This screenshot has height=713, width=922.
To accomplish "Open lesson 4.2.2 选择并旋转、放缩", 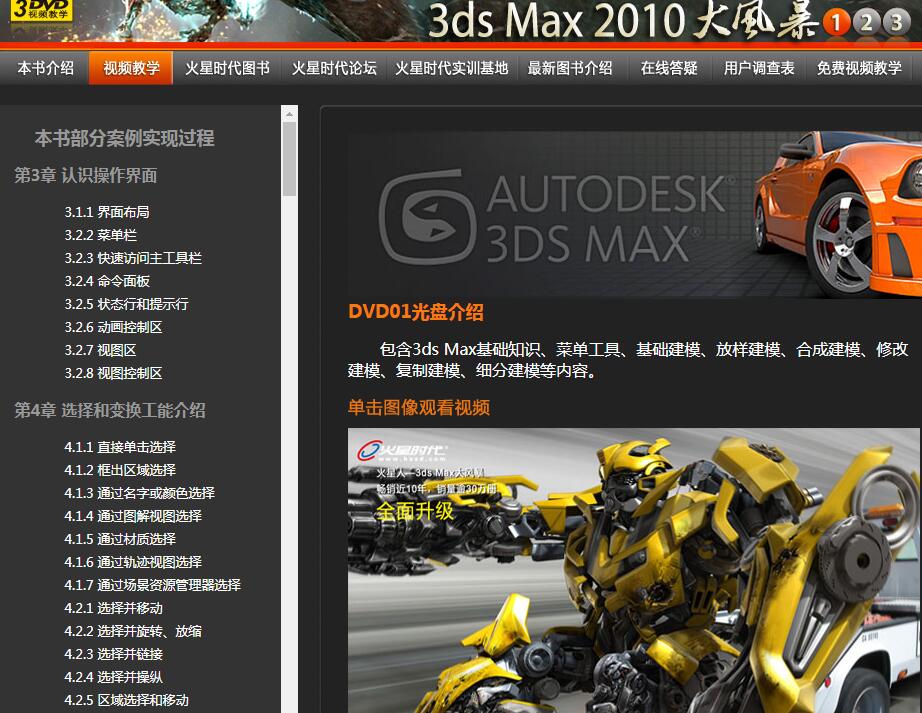I will [133, 631].
